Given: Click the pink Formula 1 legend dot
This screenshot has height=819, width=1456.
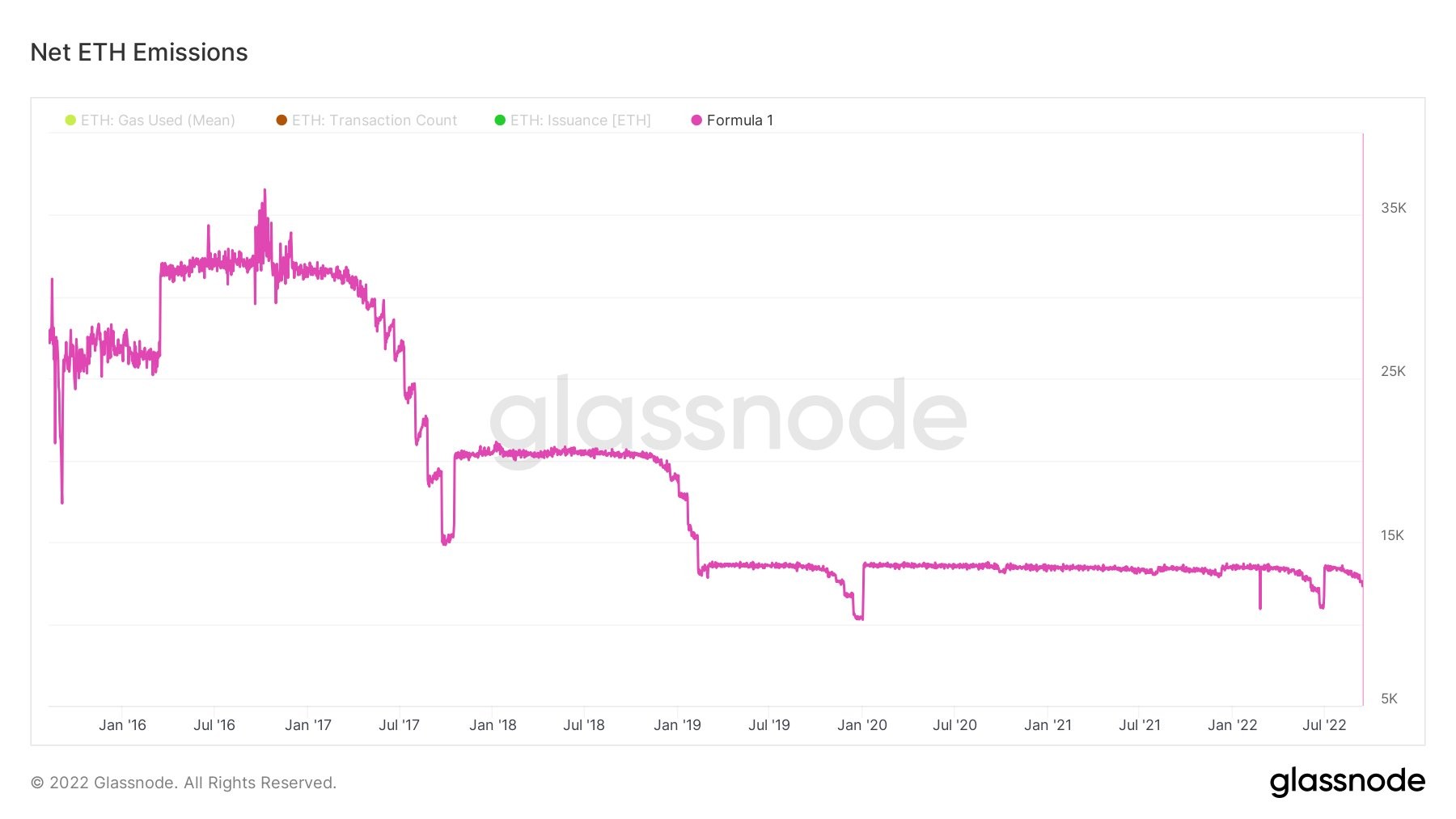Looking at the screenshot, I should pyautogui.click(x=696, y=120).
